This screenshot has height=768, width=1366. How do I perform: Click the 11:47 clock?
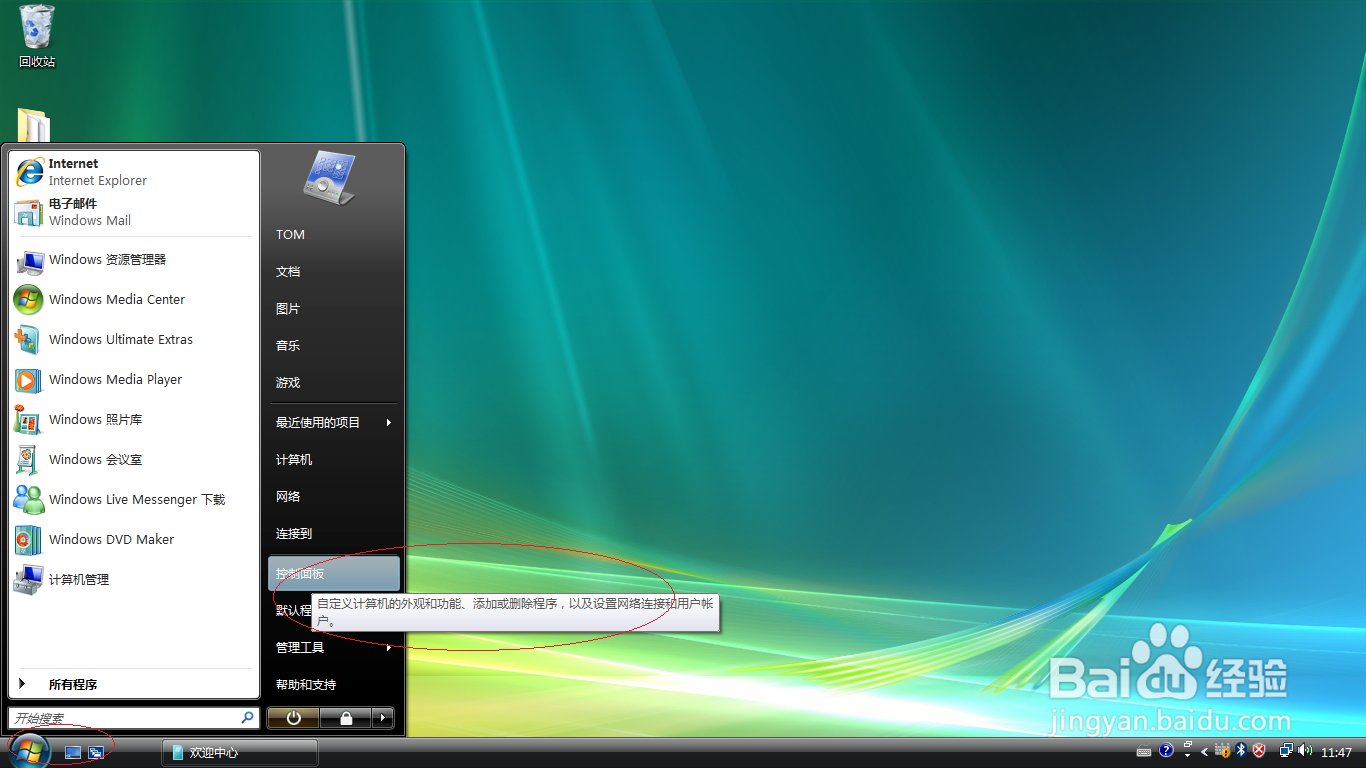click(x=1337, y=752)
